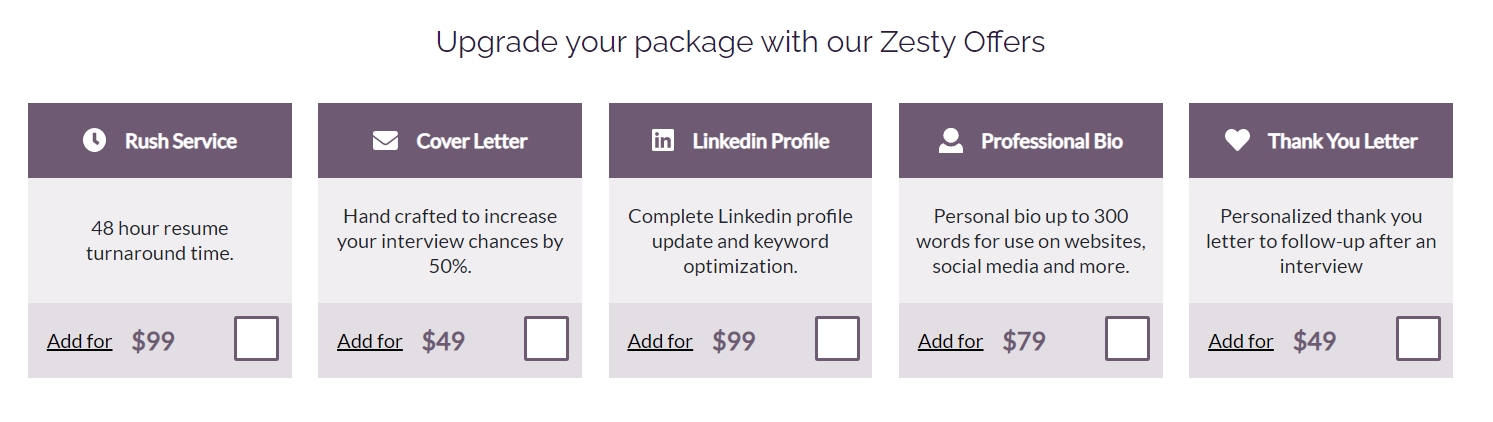The height and width of the screenshot is (422, 1493).
Task: Click the Professional Bio header title
Action: pos(1052,141)
